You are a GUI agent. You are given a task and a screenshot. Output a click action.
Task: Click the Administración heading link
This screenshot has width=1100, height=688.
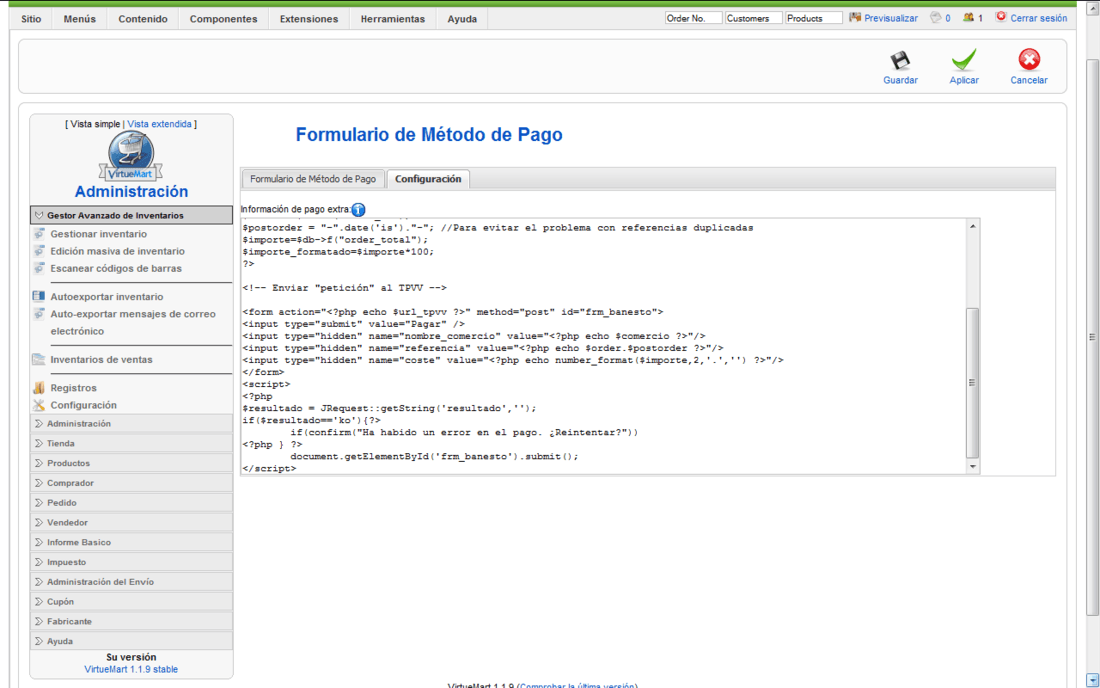coord(131,191)
